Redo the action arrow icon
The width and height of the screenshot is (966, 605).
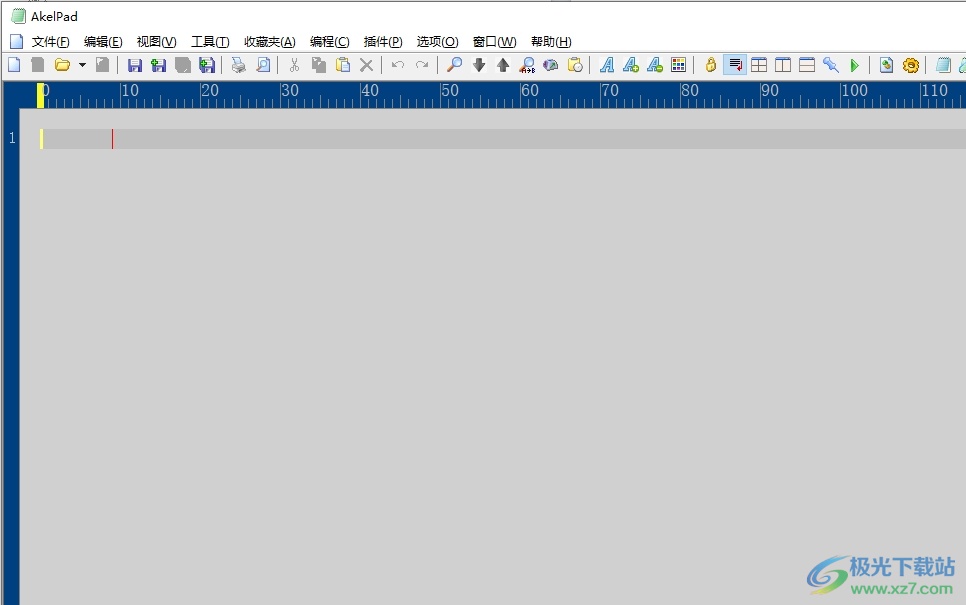pyautogui.click(x=422, y=65)
